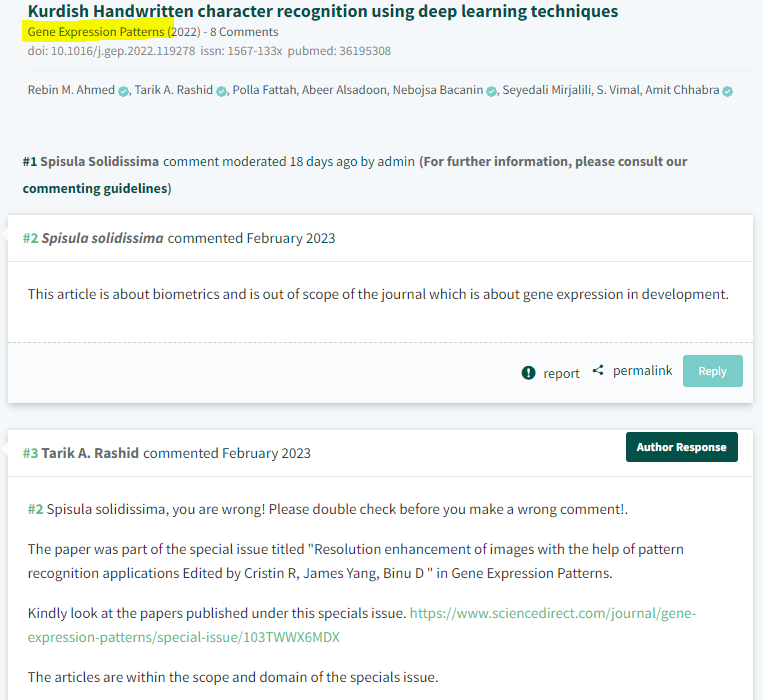Open the article title link
The width and height of the screenshot is (763, 700).
(x=322, y=12)
